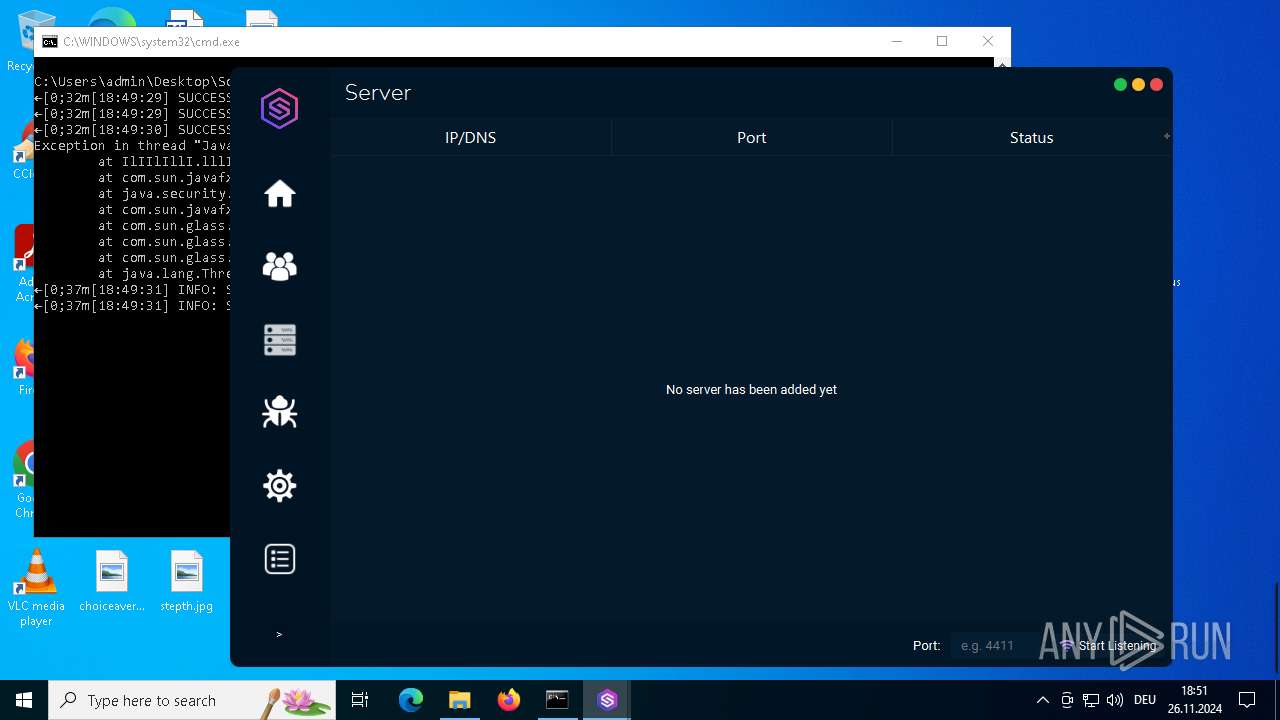
Task: Click the green window control dot
Action: tap(1120, 85)
